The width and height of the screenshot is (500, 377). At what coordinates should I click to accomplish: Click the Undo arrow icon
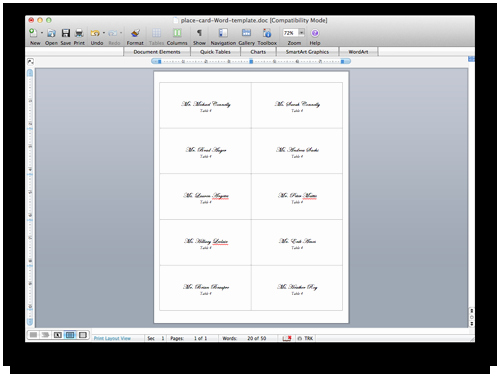coord(95,33)
